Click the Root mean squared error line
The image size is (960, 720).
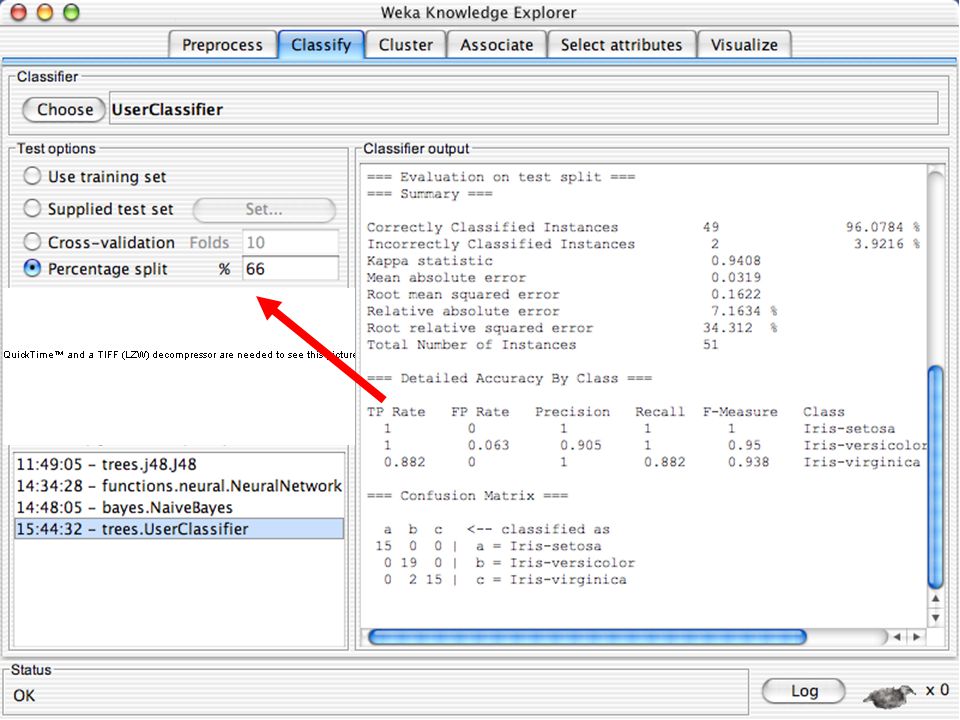pyautogui.click(x=564, y=294)
